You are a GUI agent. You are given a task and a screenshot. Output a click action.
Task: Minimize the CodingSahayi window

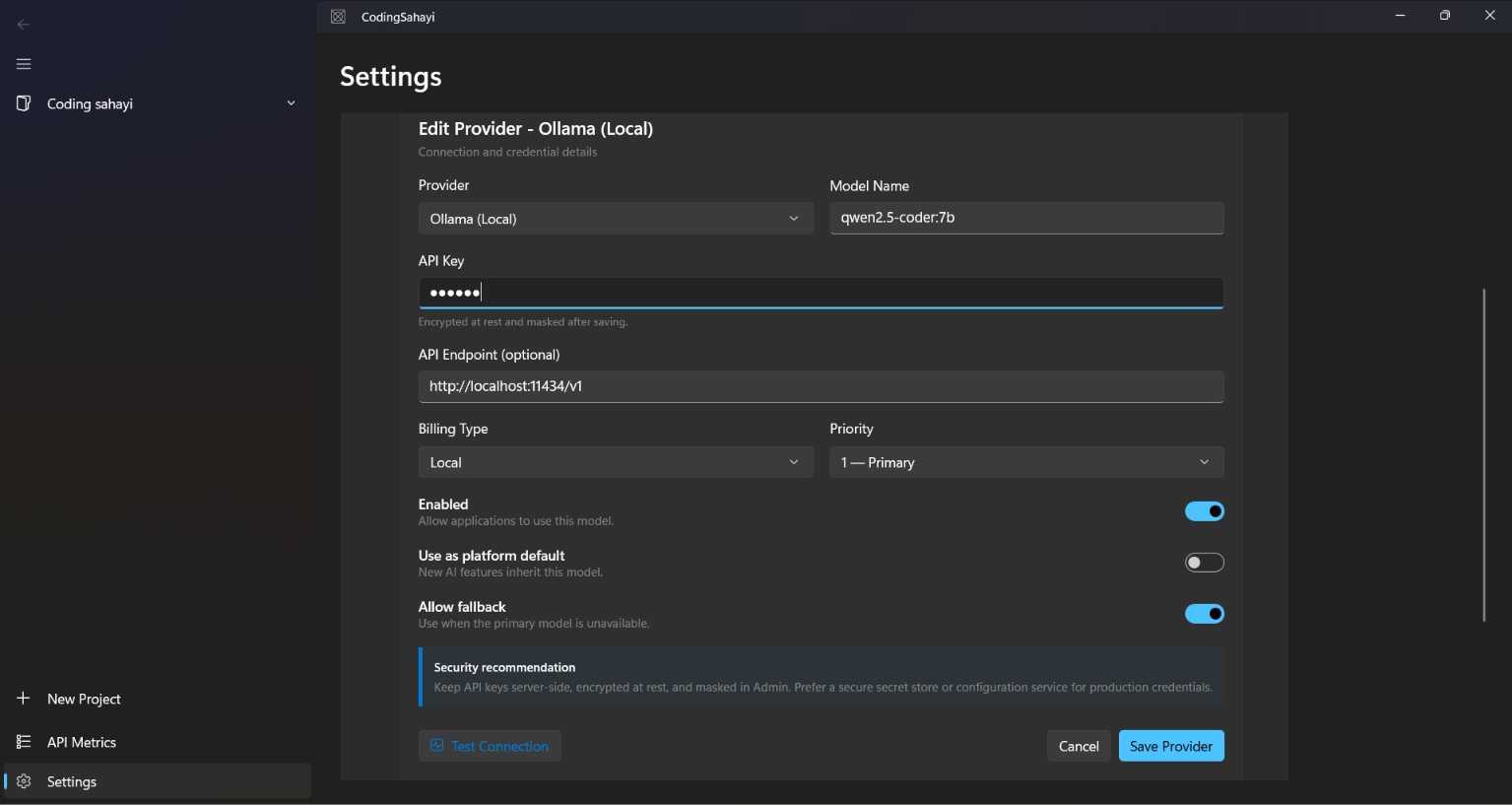[x=1400, y=16]
